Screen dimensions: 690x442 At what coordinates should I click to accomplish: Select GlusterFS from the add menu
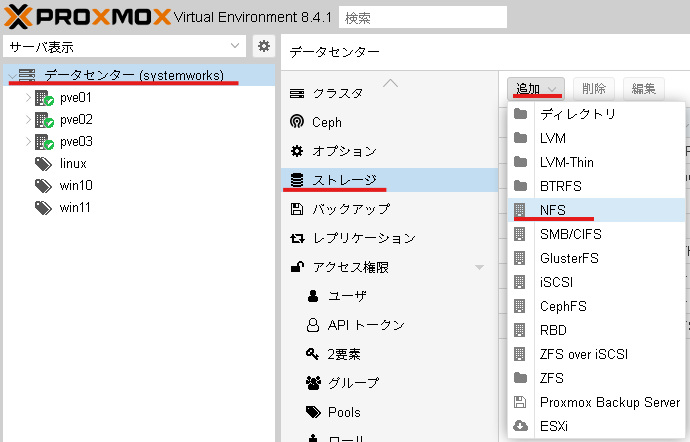point(596,258)
